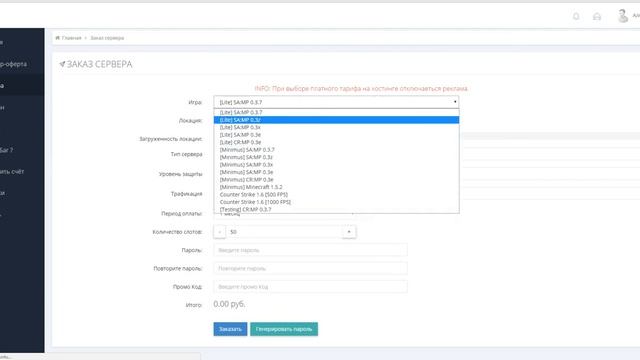This screenshot has height=360, width=640.
Task: Choose [Minimus] CR:MP 0.3e option
Action: point(336,180)
